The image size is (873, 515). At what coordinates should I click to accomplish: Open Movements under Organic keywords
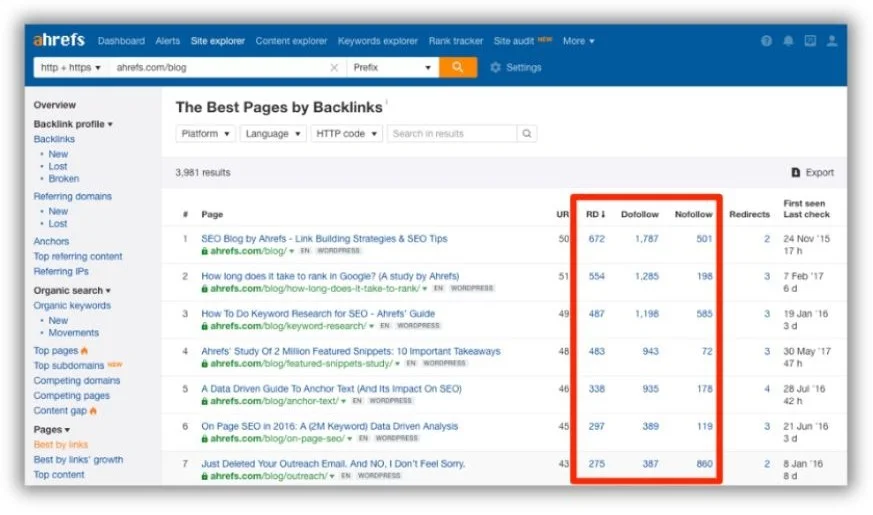pos(73,333)
